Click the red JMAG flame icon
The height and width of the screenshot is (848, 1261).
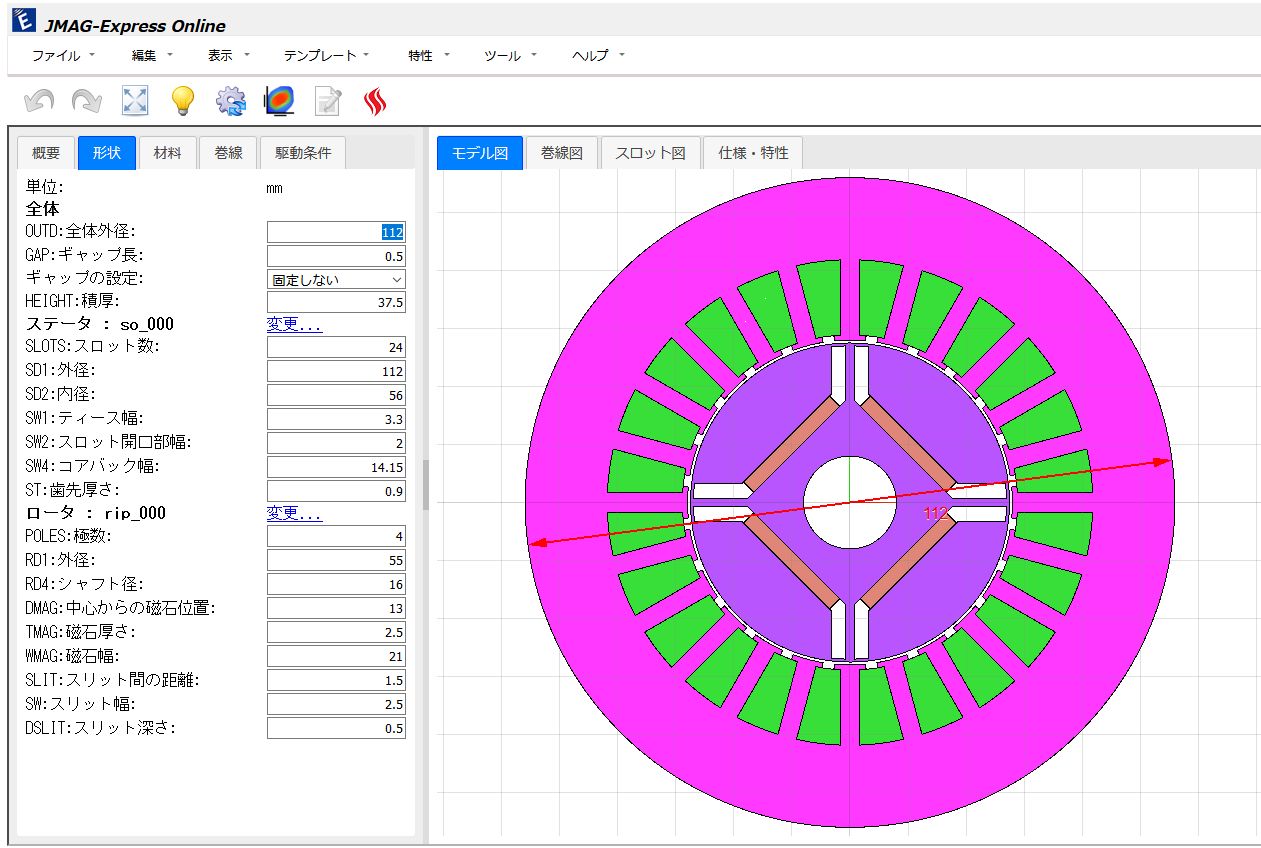tap(374, 100)
